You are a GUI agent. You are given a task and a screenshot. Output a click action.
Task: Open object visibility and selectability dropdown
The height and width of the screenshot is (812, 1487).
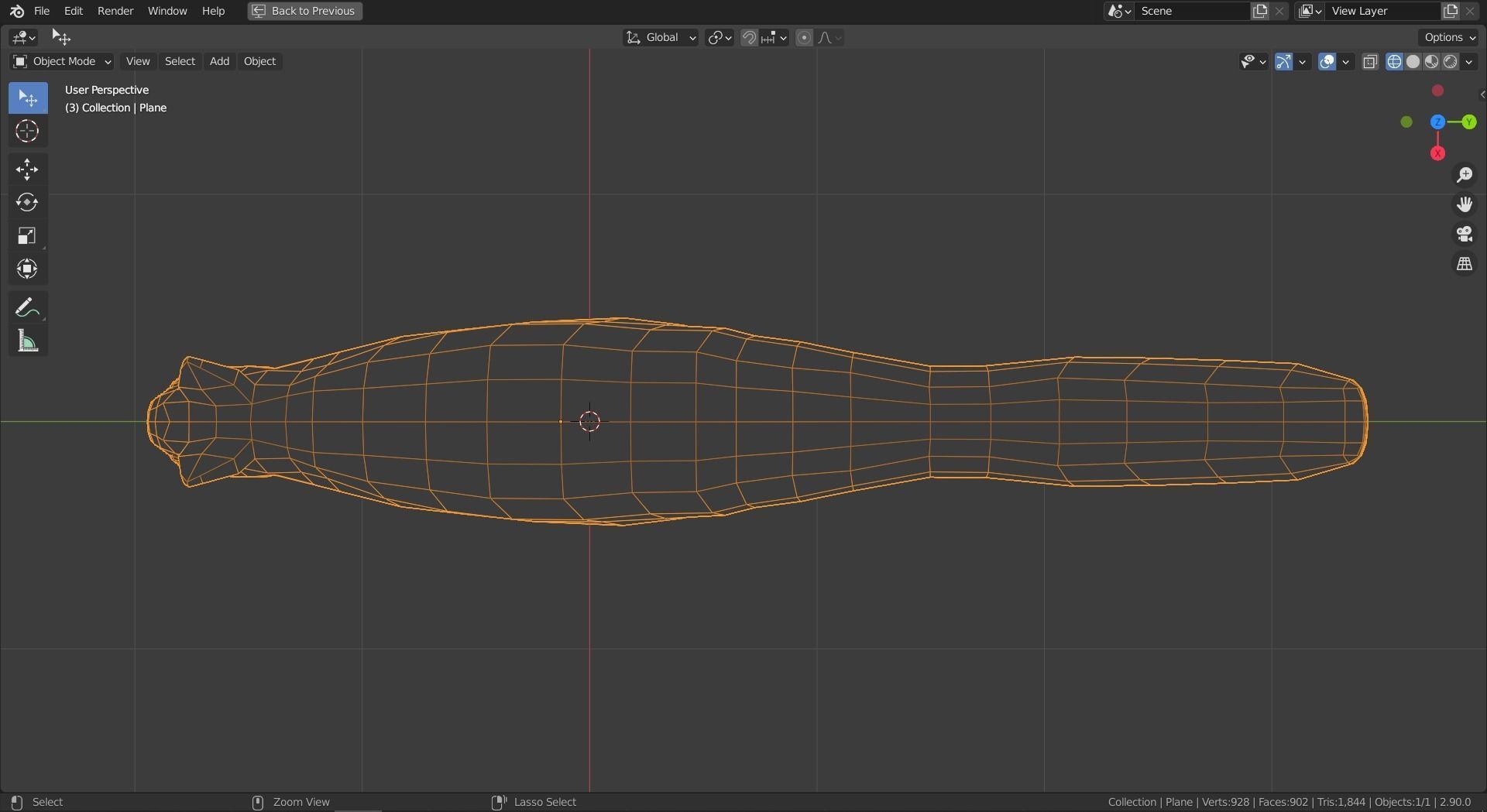1252,62
